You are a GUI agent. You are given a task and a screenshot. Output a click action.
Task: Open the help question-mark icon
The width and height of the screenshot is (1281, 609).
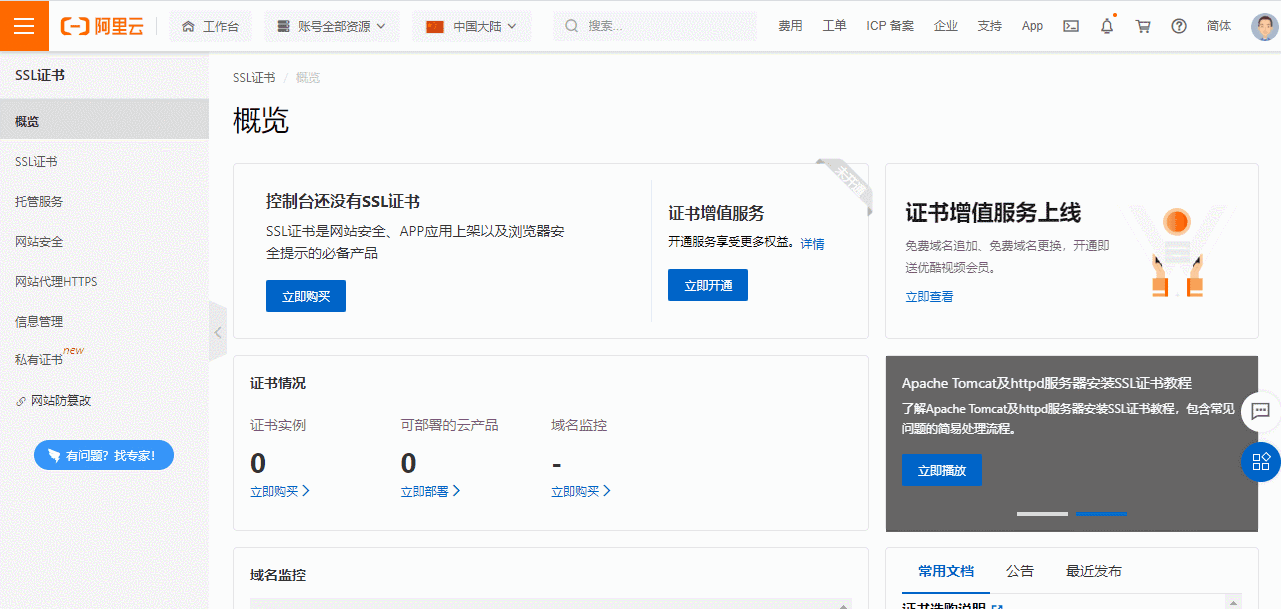point(1178,25)
